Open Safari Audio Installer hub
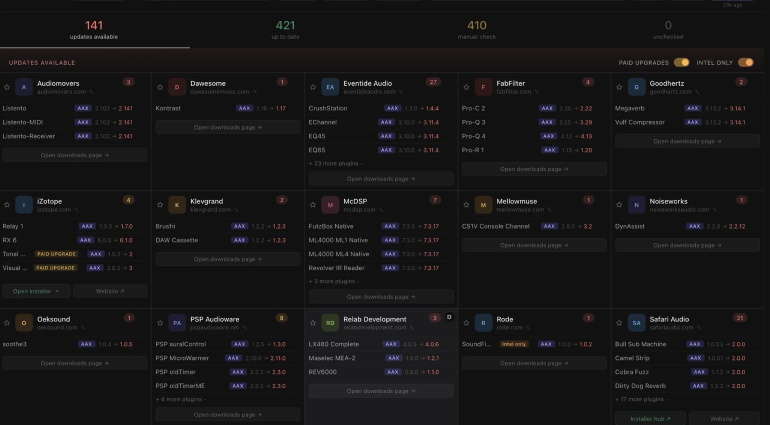 pos(650,419)
